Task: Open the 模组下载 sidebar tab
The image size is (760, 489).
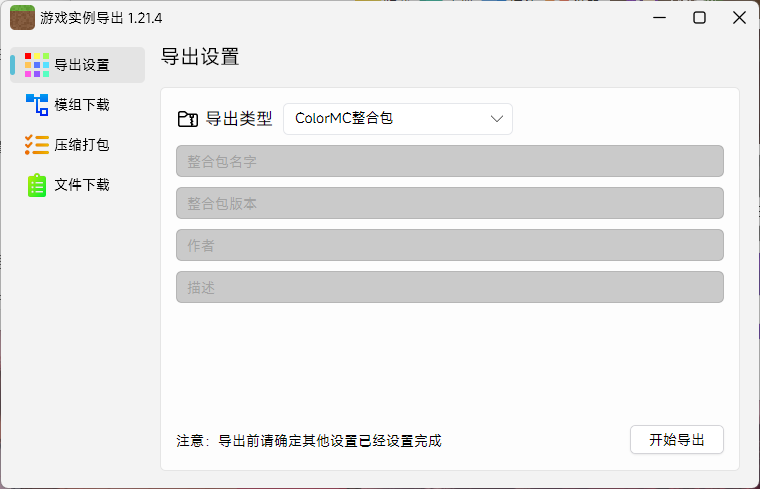Action: coord(80,105)
